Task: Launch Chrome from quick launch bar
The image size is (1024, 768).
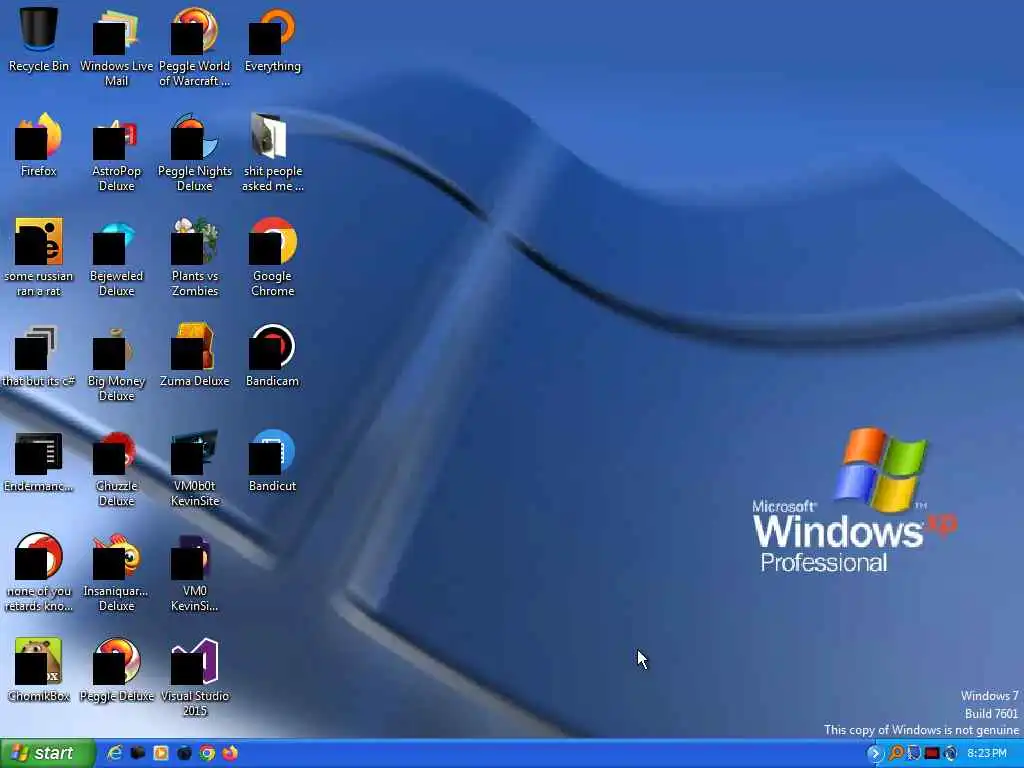Action: pyautogui.click(x=207, y=754)
